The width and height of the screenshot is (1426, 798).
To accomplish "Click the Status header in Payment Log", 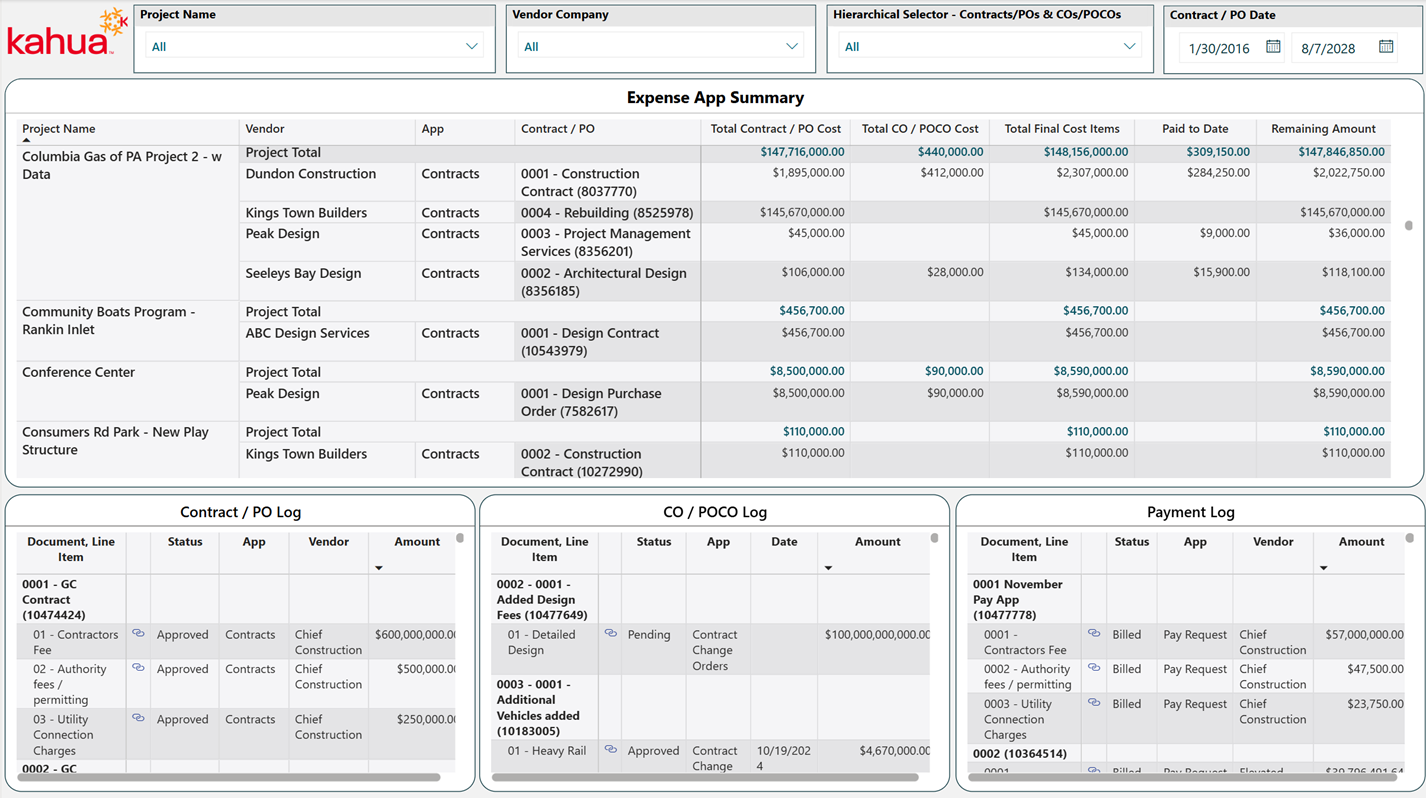I will (x=1131, y=541).
